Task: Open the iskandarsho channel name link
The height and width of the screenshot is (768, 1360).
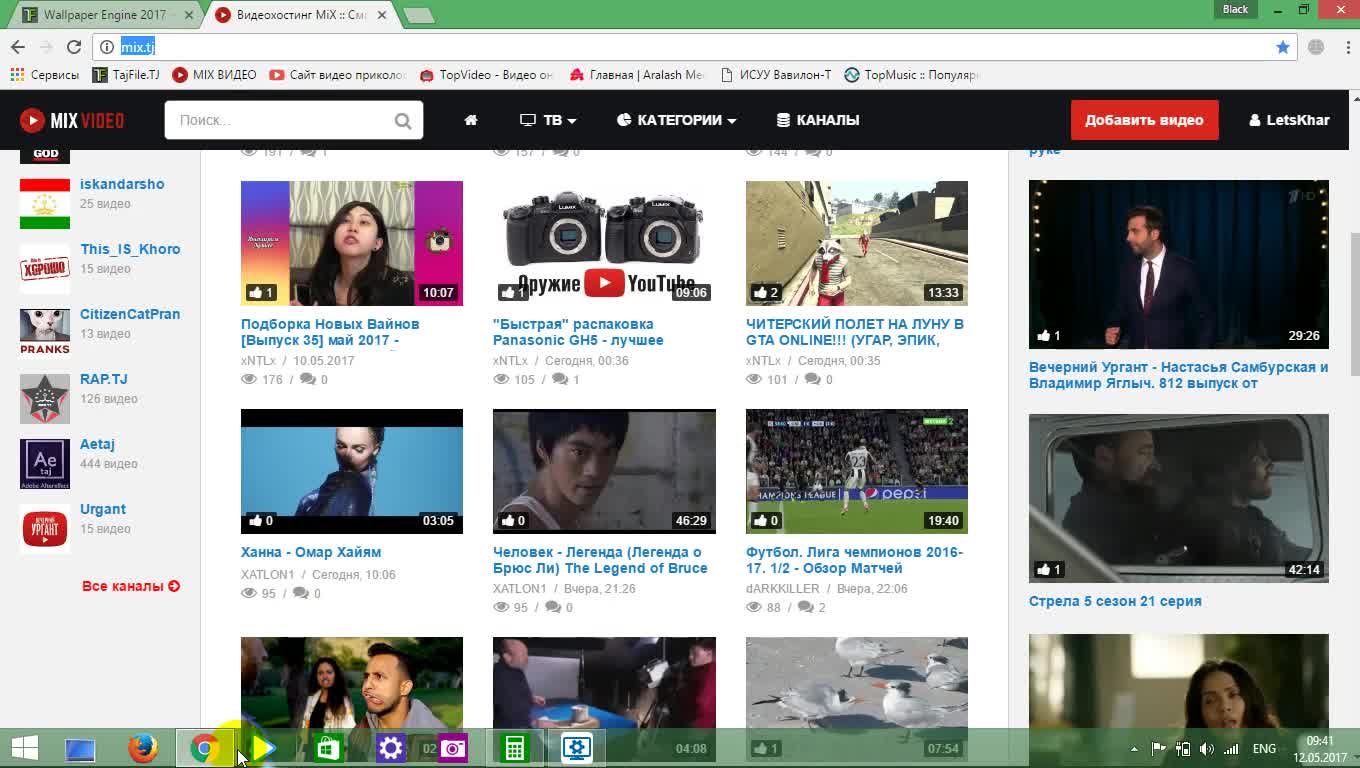Action: (122, 184)
